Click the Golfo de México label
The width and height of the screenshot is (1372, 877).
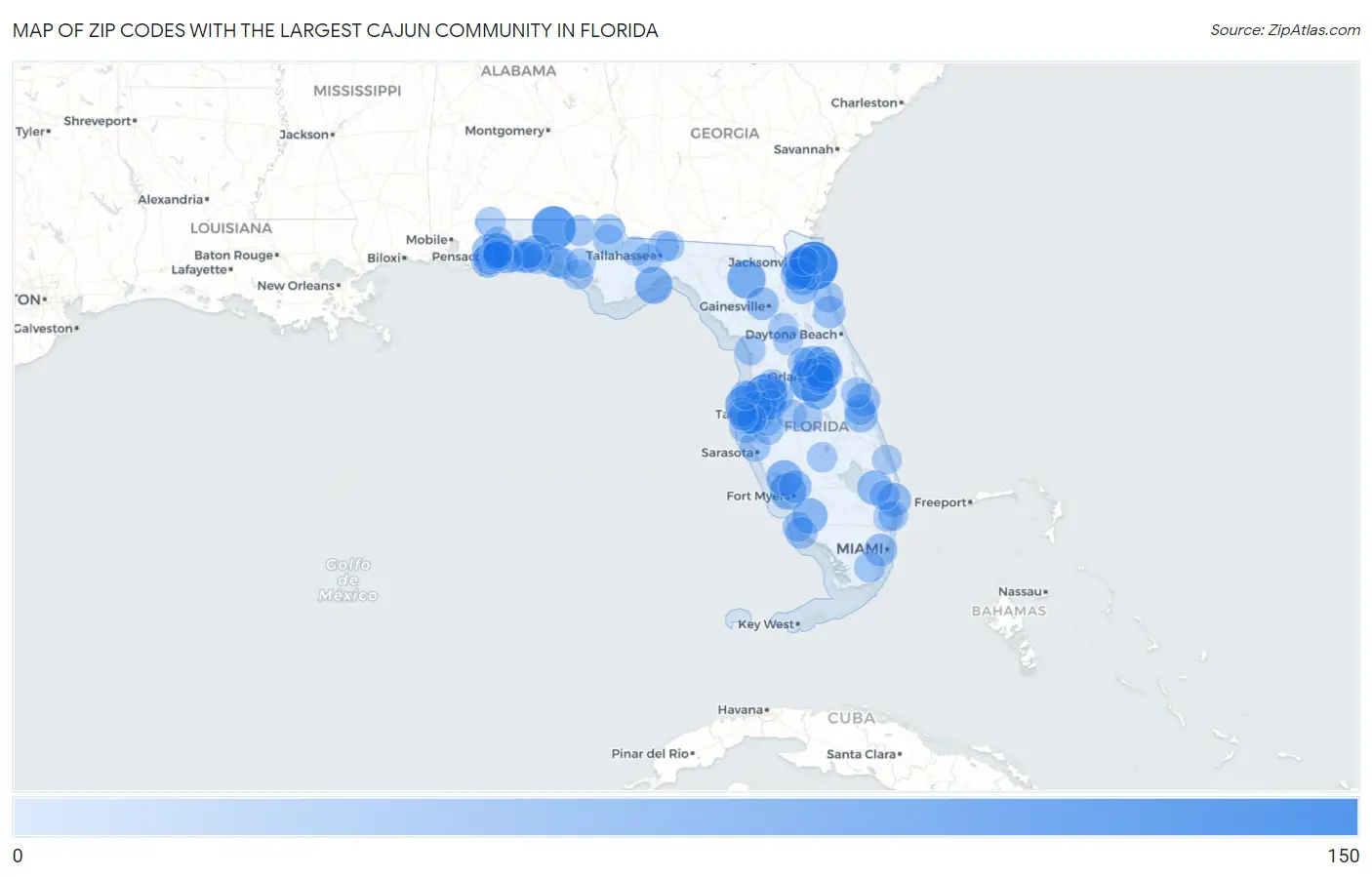tap(348, 579)
